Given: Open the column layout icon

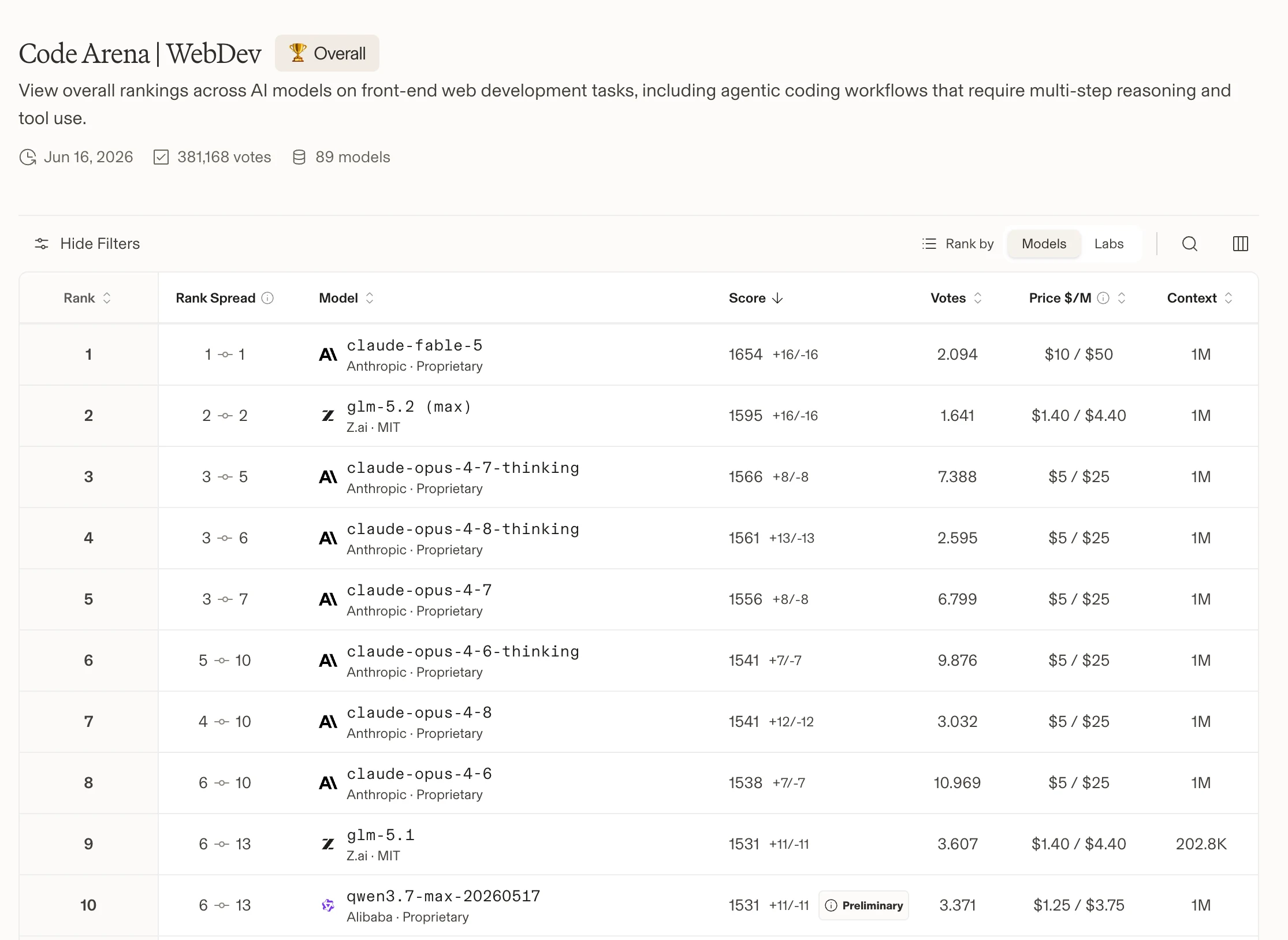Looking at the screenshot, I should tap(1240, 244).
